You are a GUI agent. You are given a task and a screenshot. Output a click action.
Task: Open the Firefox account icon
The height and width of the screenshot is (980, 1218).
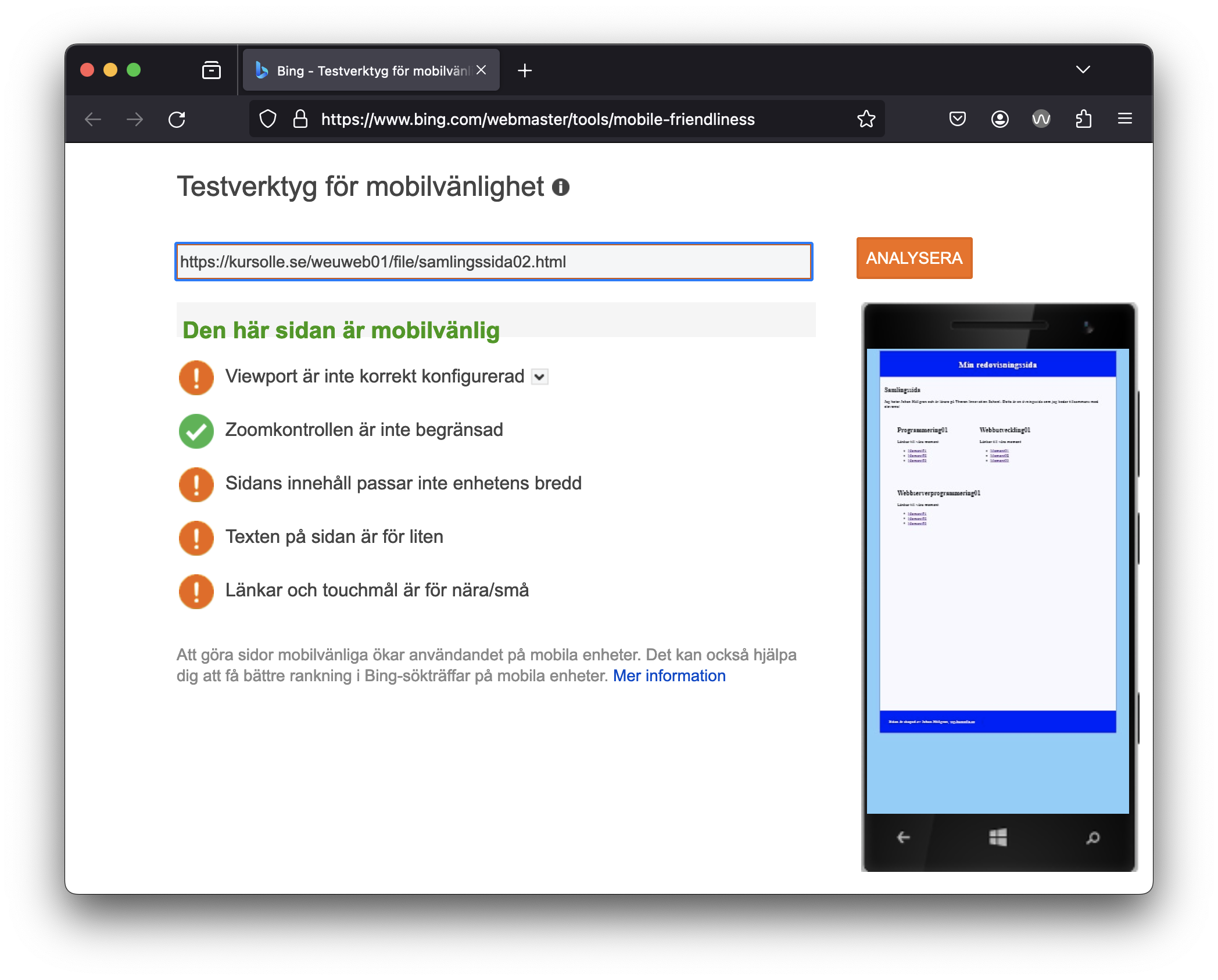pos(1000,119)
